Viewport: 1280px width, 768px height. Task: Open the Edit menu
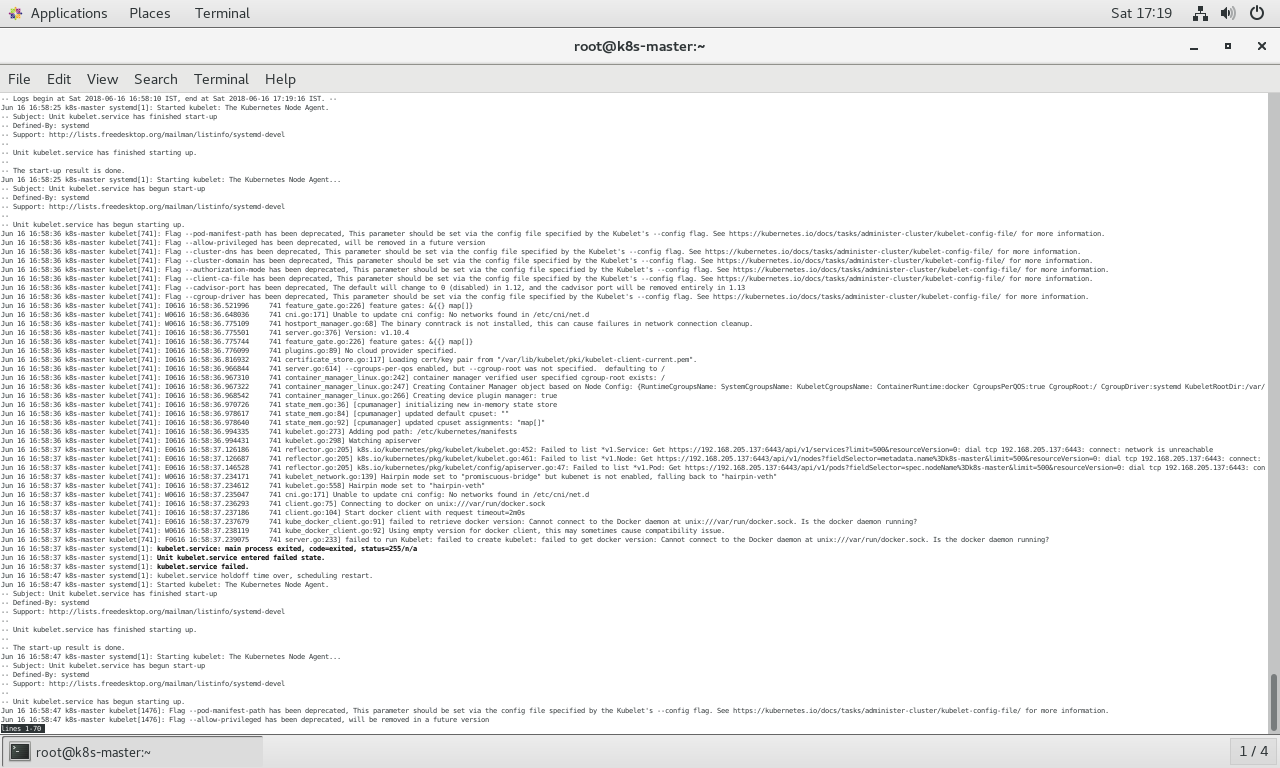(59, 79)
